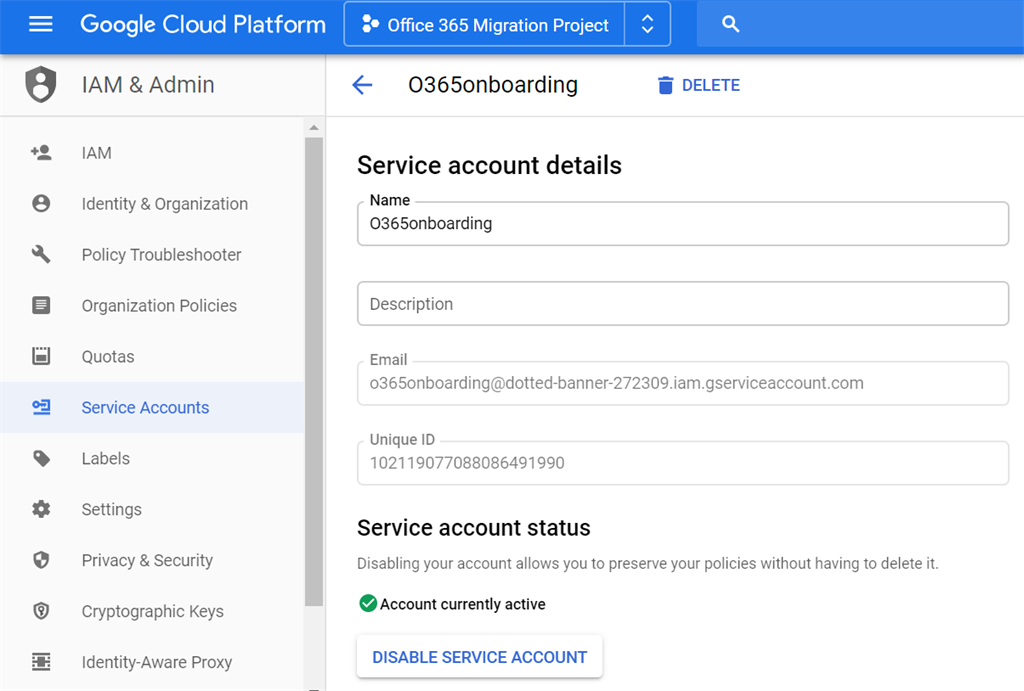The image size is (1024, 691).
Task: Click the IAM & Admin shield icon
Action: pos(41,85)
